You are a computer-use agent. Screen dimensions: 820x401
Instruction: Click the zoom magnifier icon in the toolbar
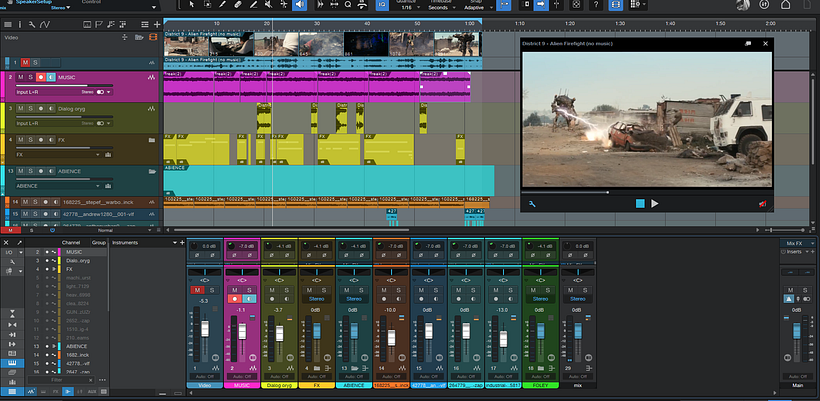(x=348, y=5)
